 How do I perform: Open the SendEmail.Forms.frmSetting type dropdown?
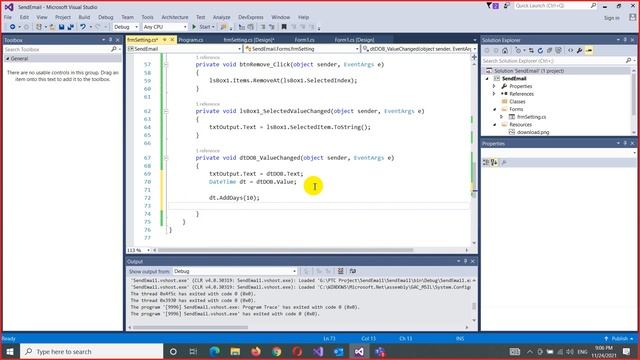[302, 49]
